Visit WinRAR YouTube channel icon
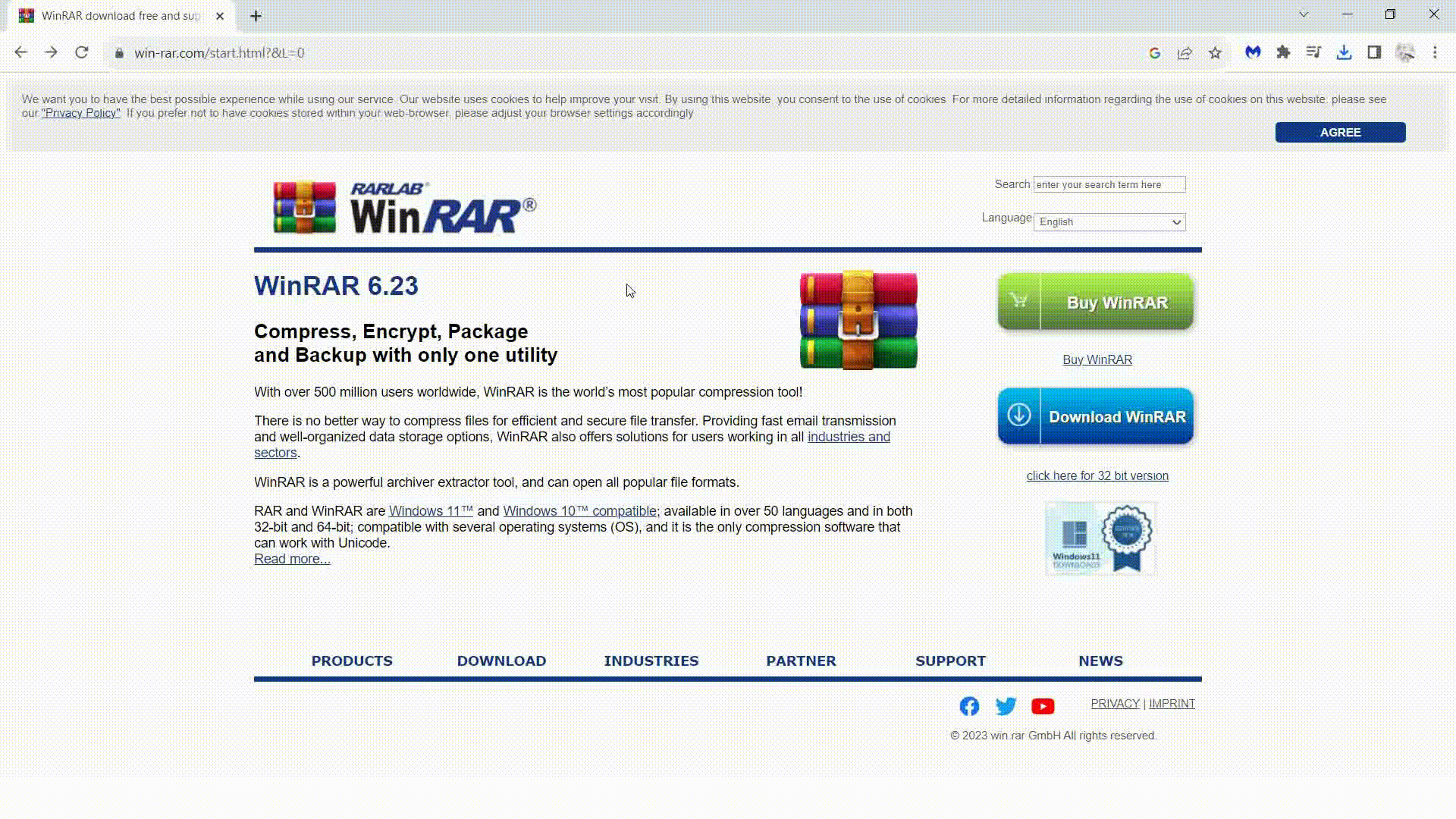The width and height of the screenshot is (1456, 819). 1043,706
